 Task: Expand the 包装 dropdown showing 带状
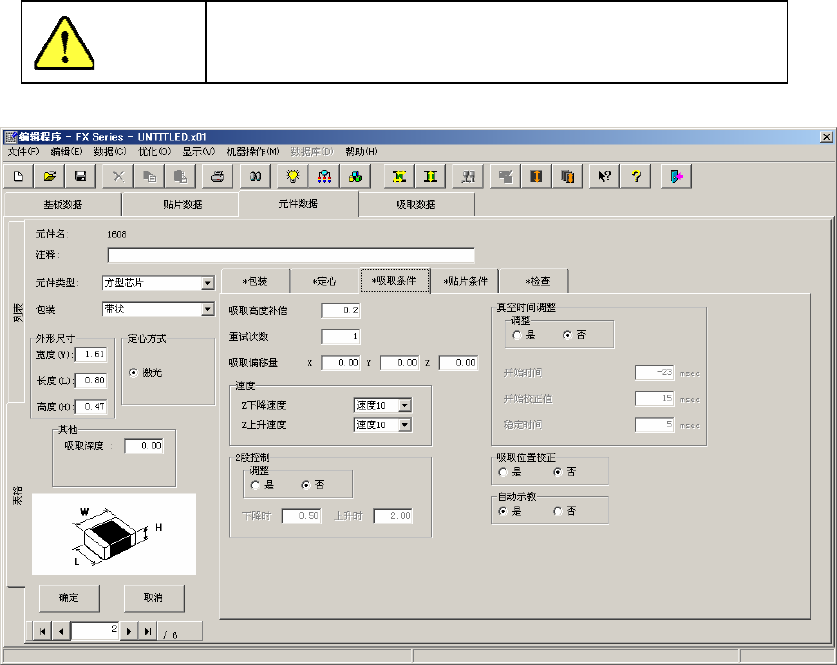click(x=207, y=310)
